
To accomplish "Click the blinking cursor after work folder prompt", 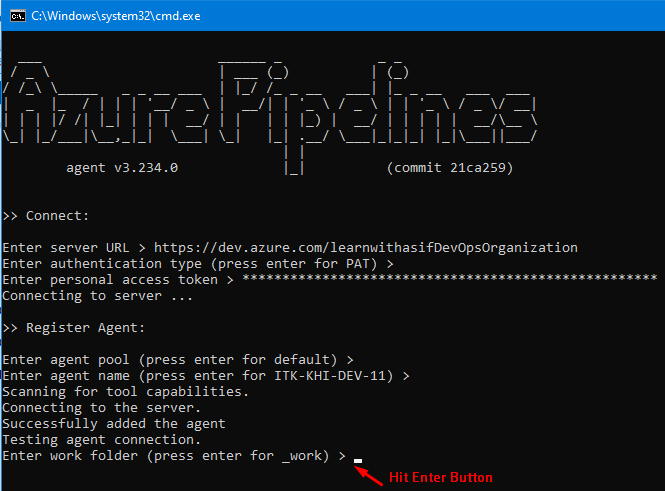I will (357, 458).
